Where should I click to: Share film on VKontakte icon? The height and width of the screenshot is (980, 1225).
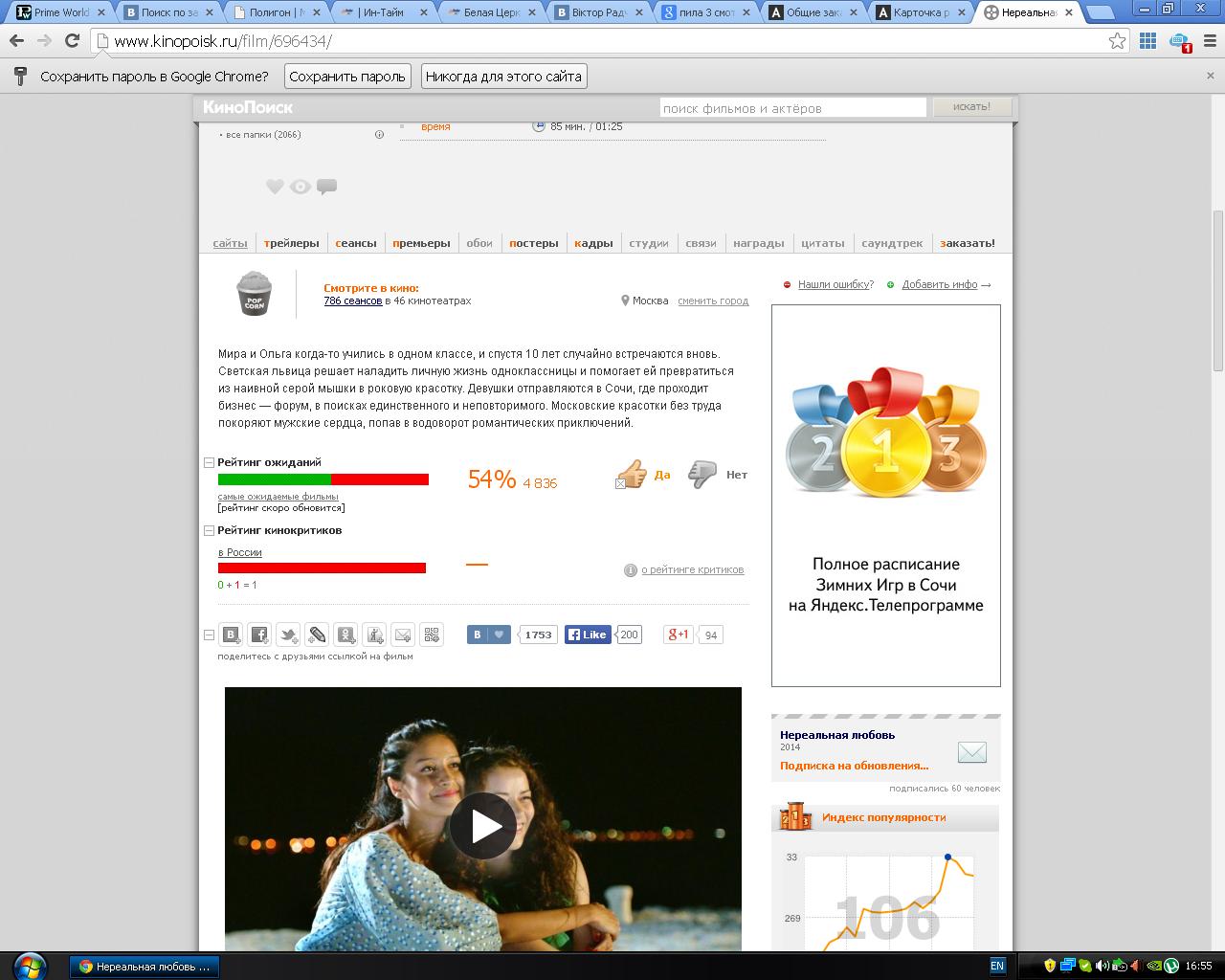pos(231,635)
